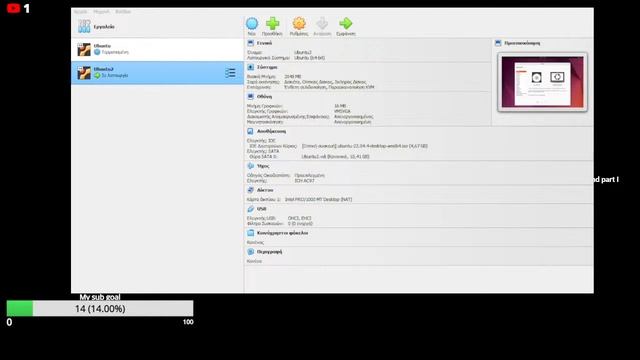Viewport: 640px width, 360px height.
Task: Click the ICH AC97 audio controller value
Action: tap(304, 180)
